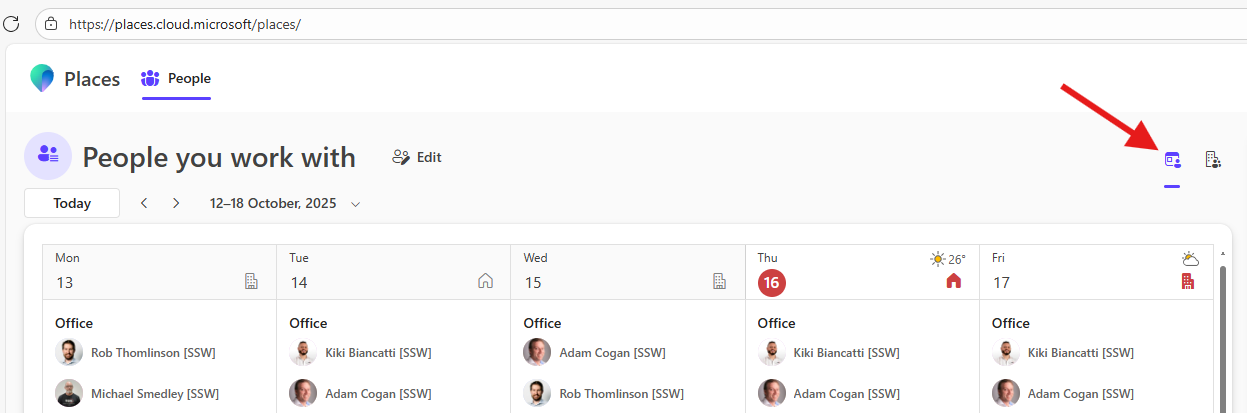Click the Places logo icon
This screenshot has width=1247, height=413.
tap(42, 79)
